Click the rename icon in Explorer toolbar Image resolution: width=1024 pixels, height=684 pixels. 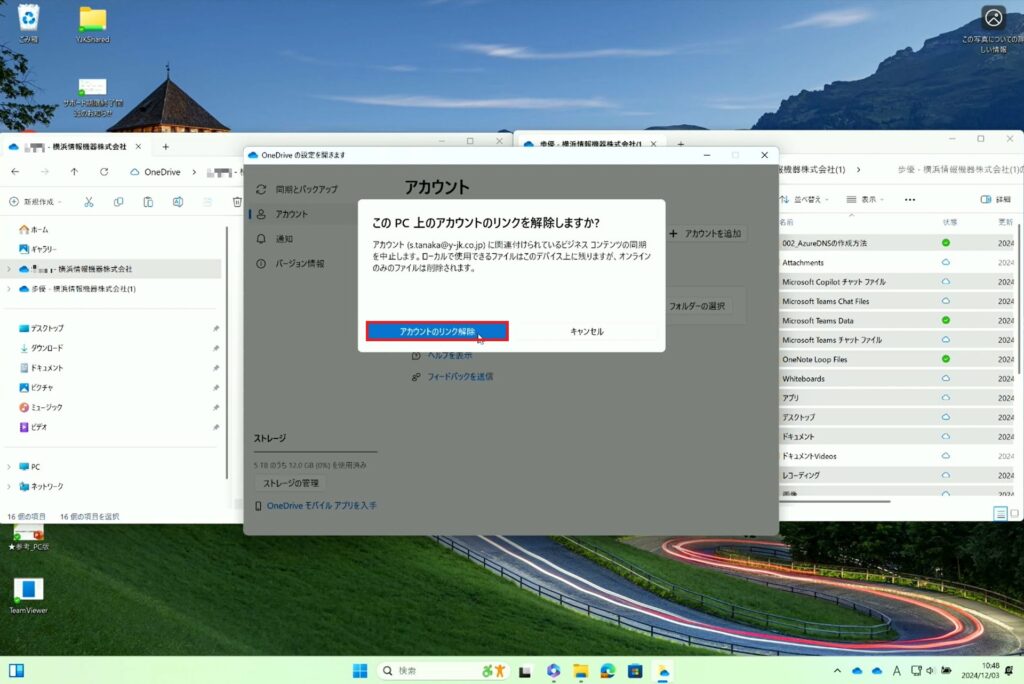click(x=178, y=202)
